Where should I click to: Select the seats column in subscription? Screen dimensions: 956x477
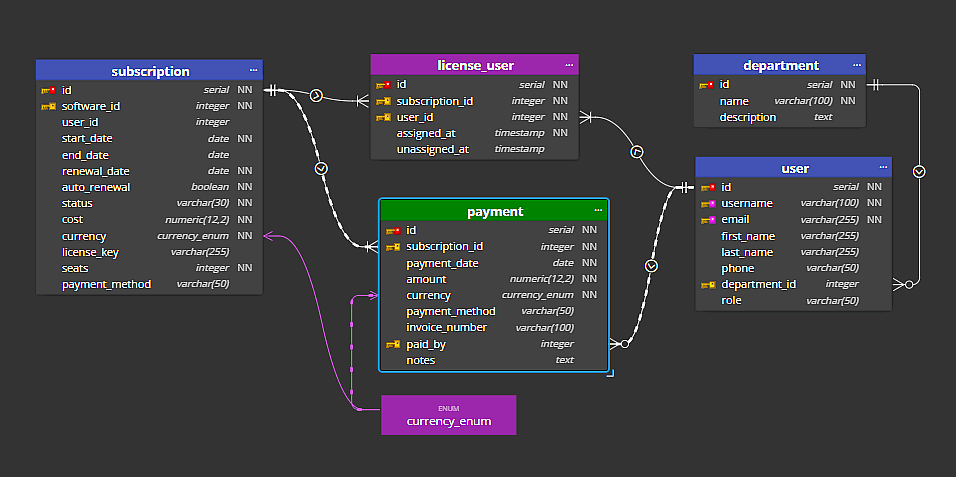tap(149, 268)
